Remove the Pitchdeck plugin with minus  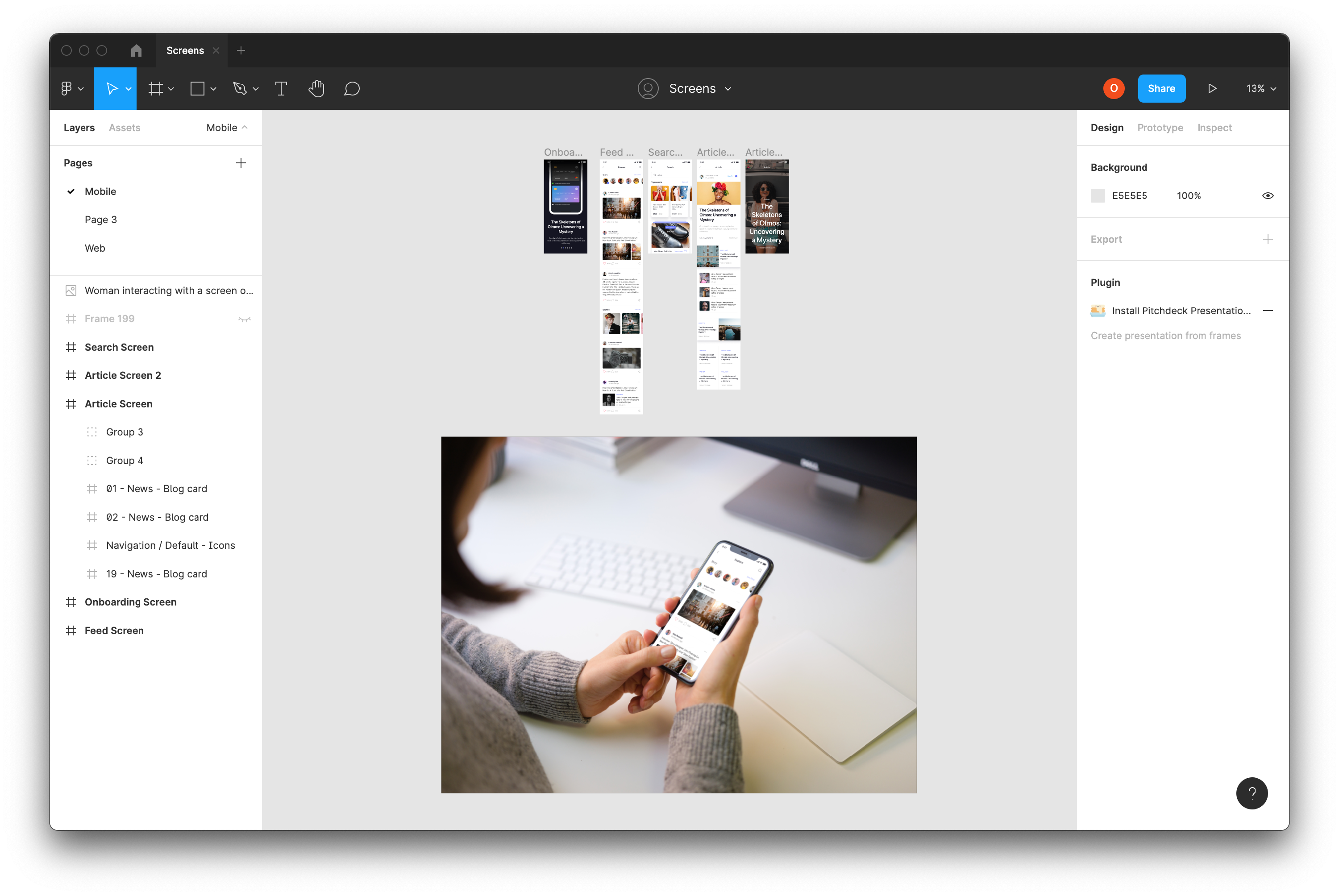point(1267,311)
